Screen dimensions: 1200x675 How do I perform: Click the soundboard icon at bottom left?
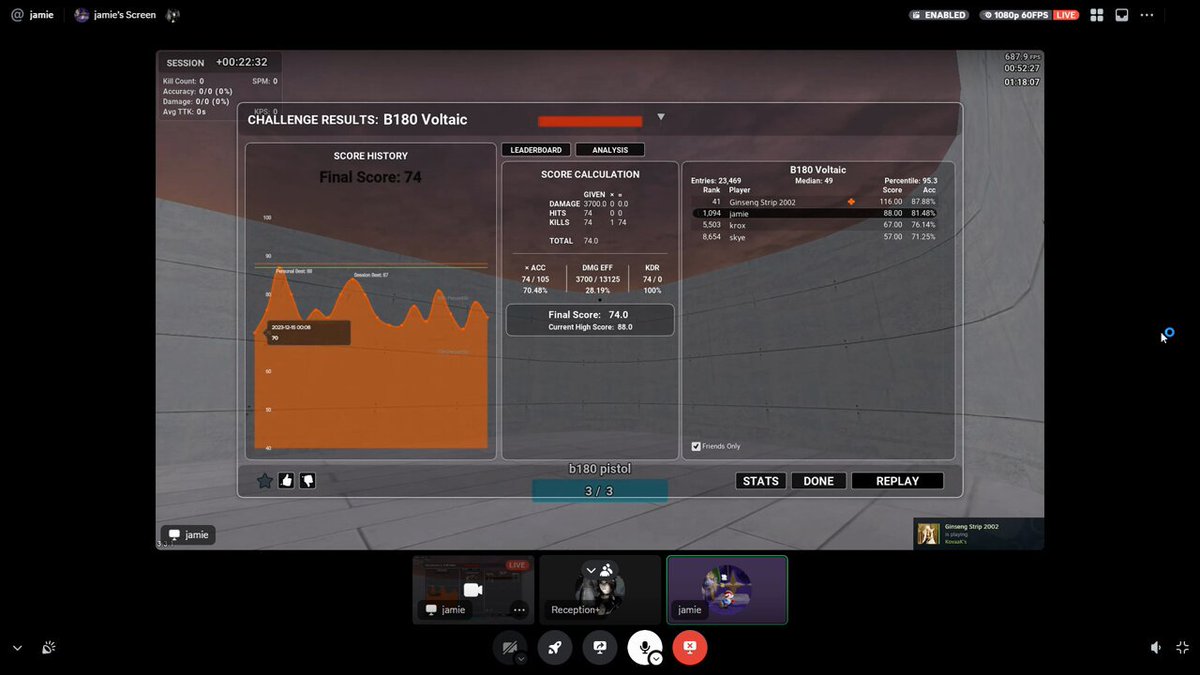click(x=48, y=648)
